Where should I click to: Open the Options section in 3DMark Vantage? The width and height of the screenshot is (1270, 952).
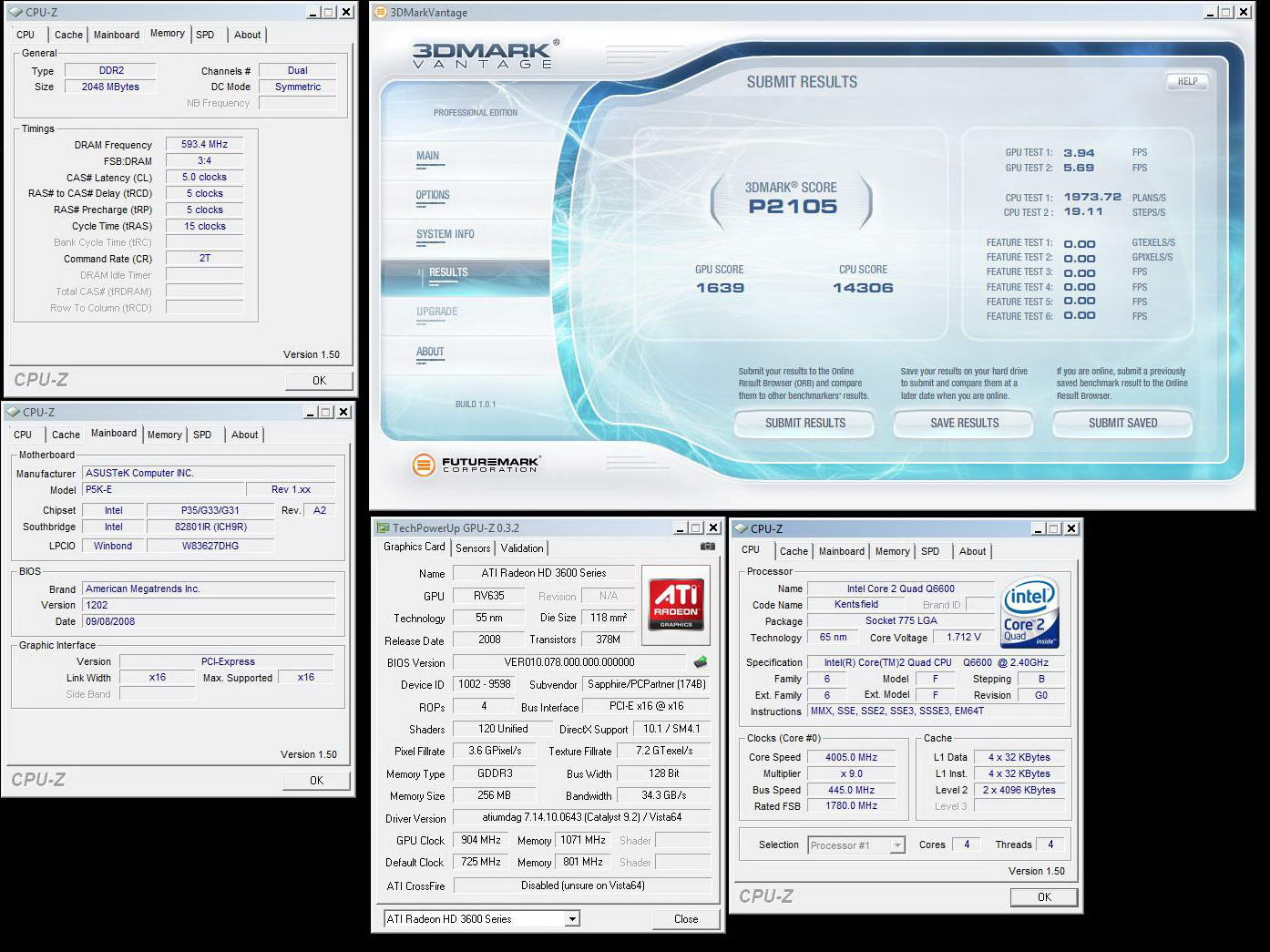[433, 196]
